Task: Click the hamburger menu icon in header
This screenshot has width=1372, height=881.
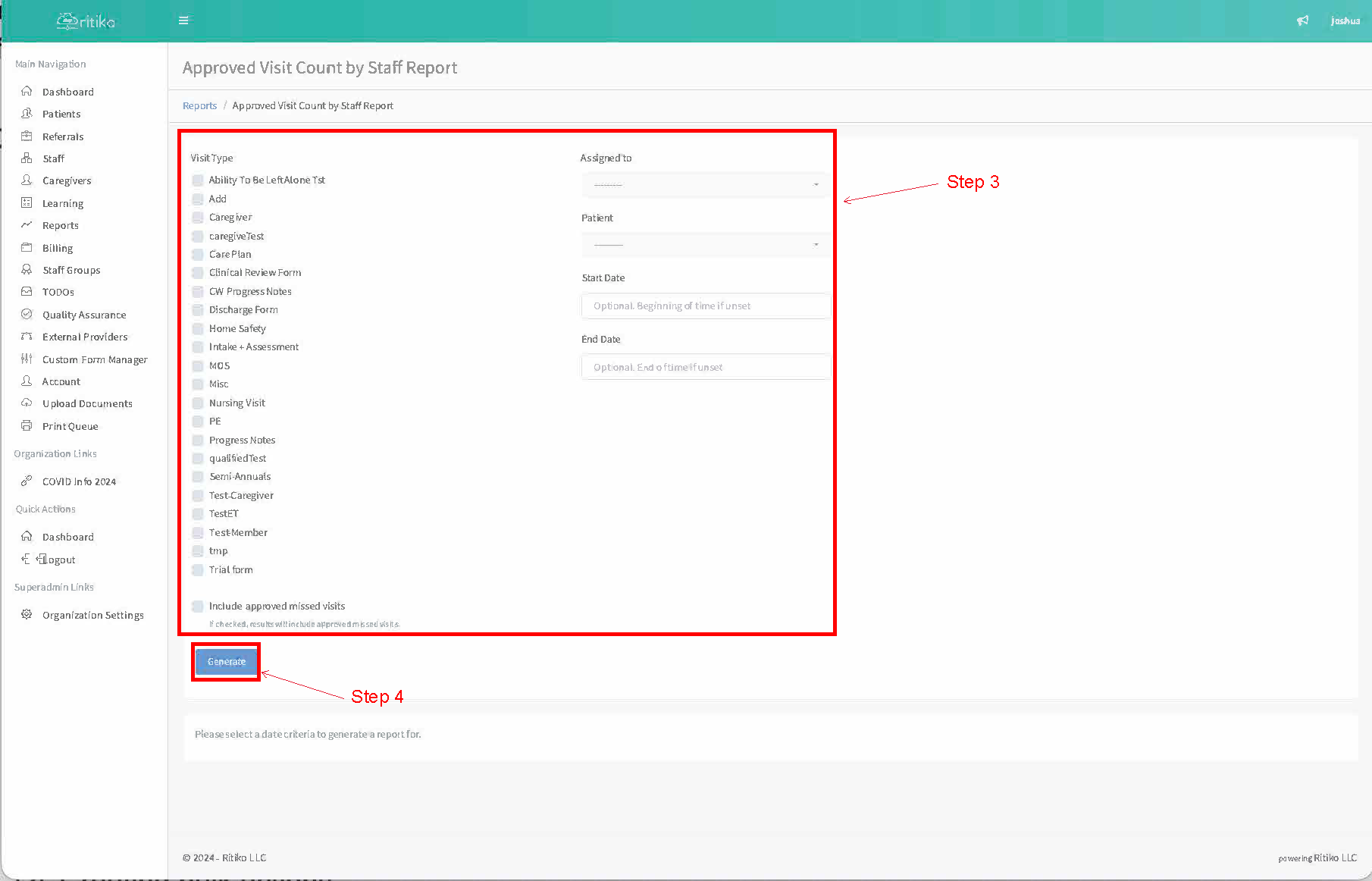Action: point(183,20)
